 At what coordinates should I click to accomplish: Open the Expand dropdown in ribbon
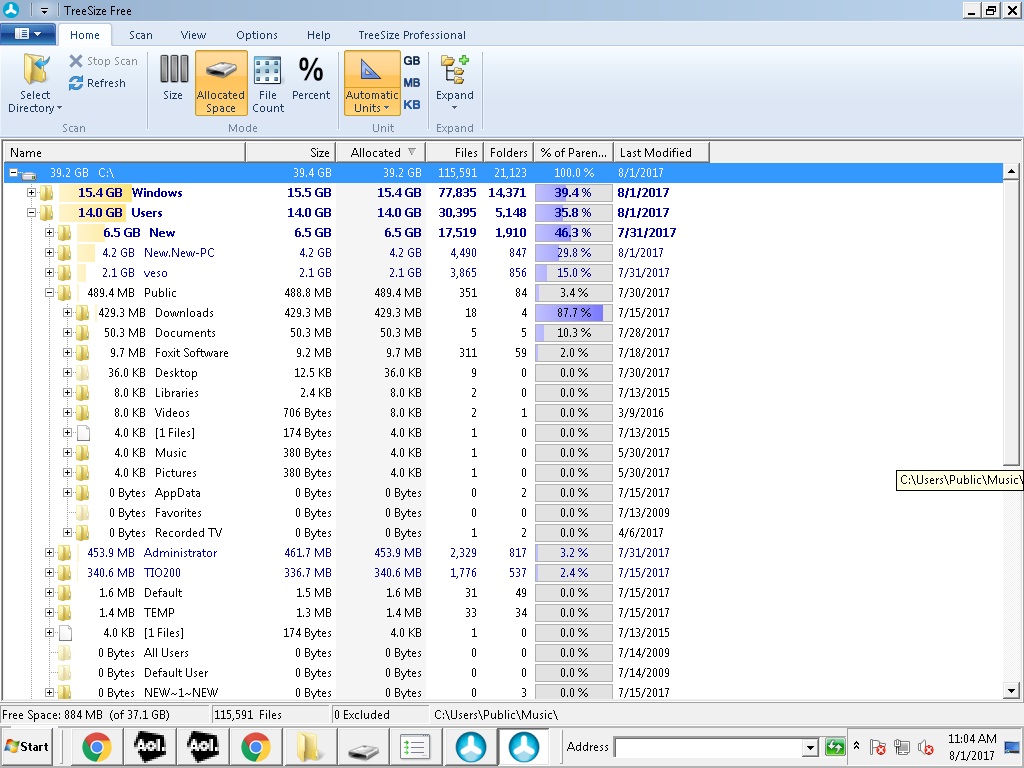coord(455,84)
